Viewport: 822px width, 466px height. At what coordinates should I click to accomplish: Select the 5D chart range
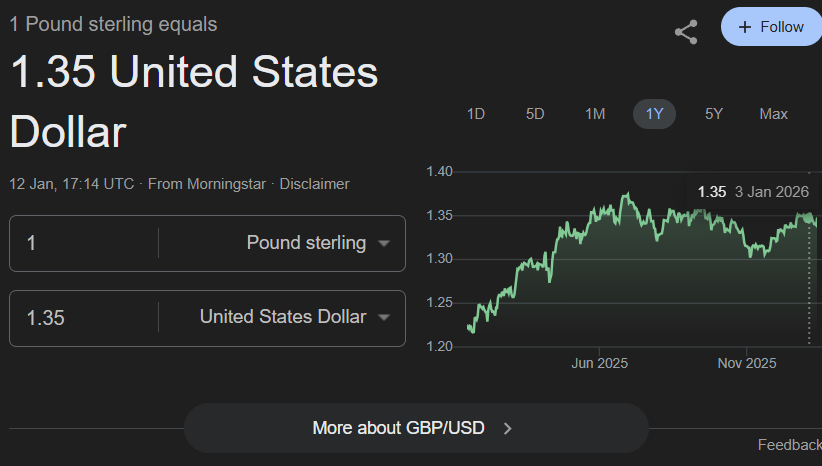pos(535,114)
